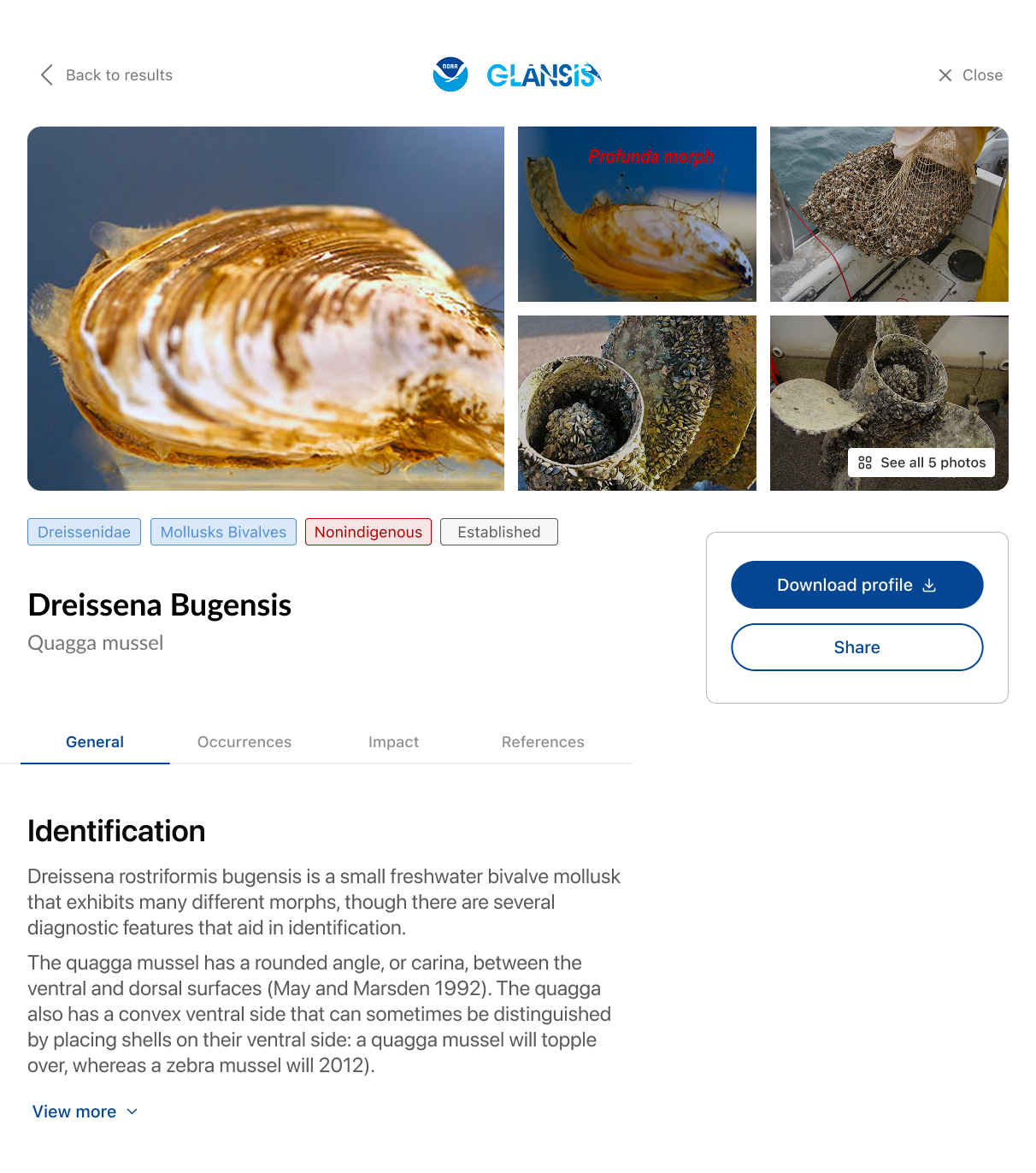Go Back to results link
1036x1173 pixels.
[x=119, y=75]
